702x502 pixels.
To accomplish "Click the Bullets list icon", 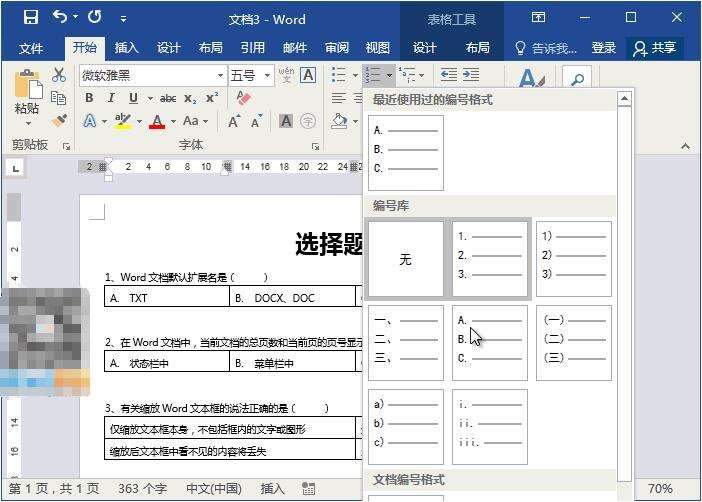I will click(x=339, y=75).
